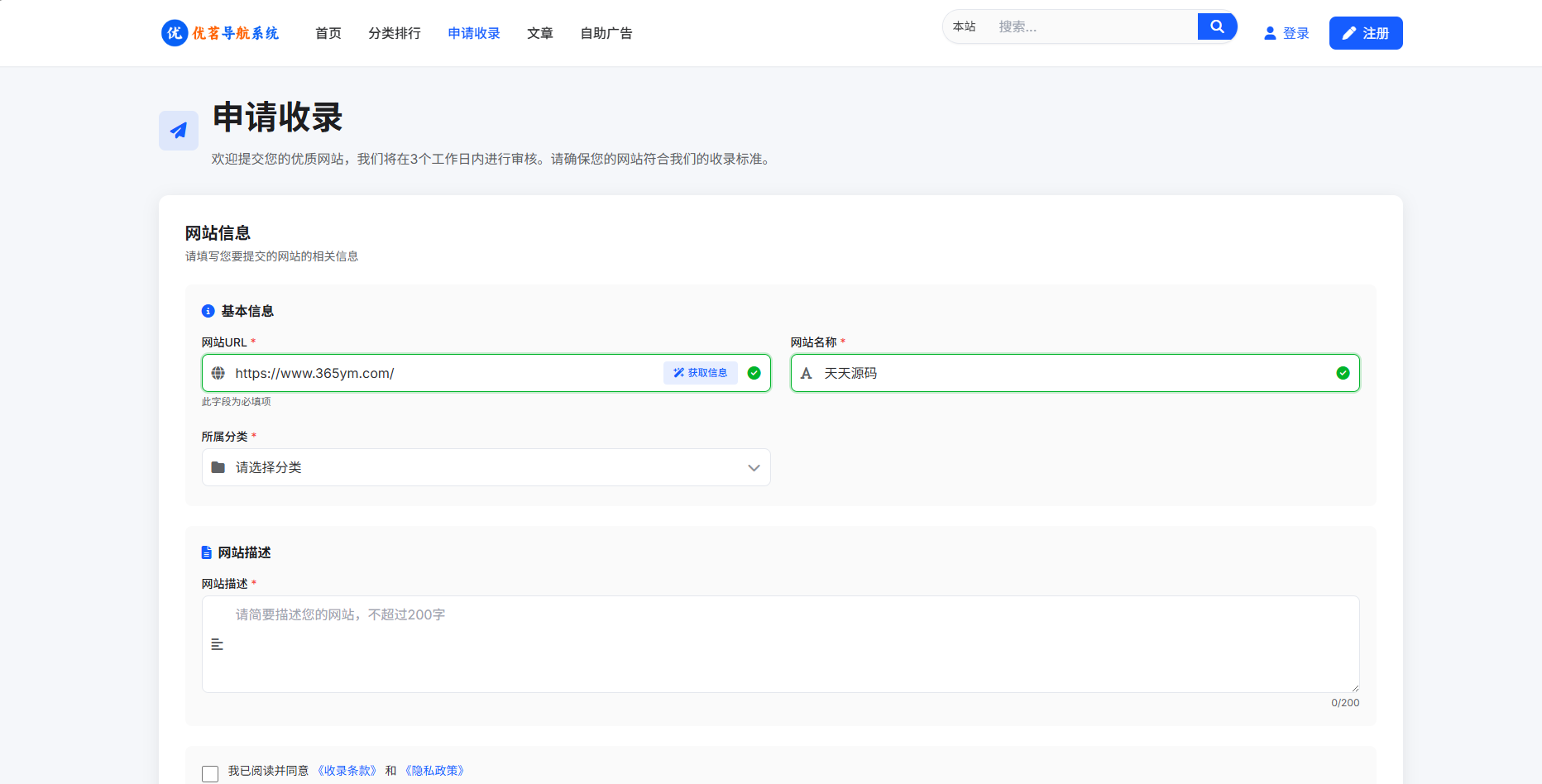Click the green checkmark in name field
The image size is (1542, 784).
1343,373
